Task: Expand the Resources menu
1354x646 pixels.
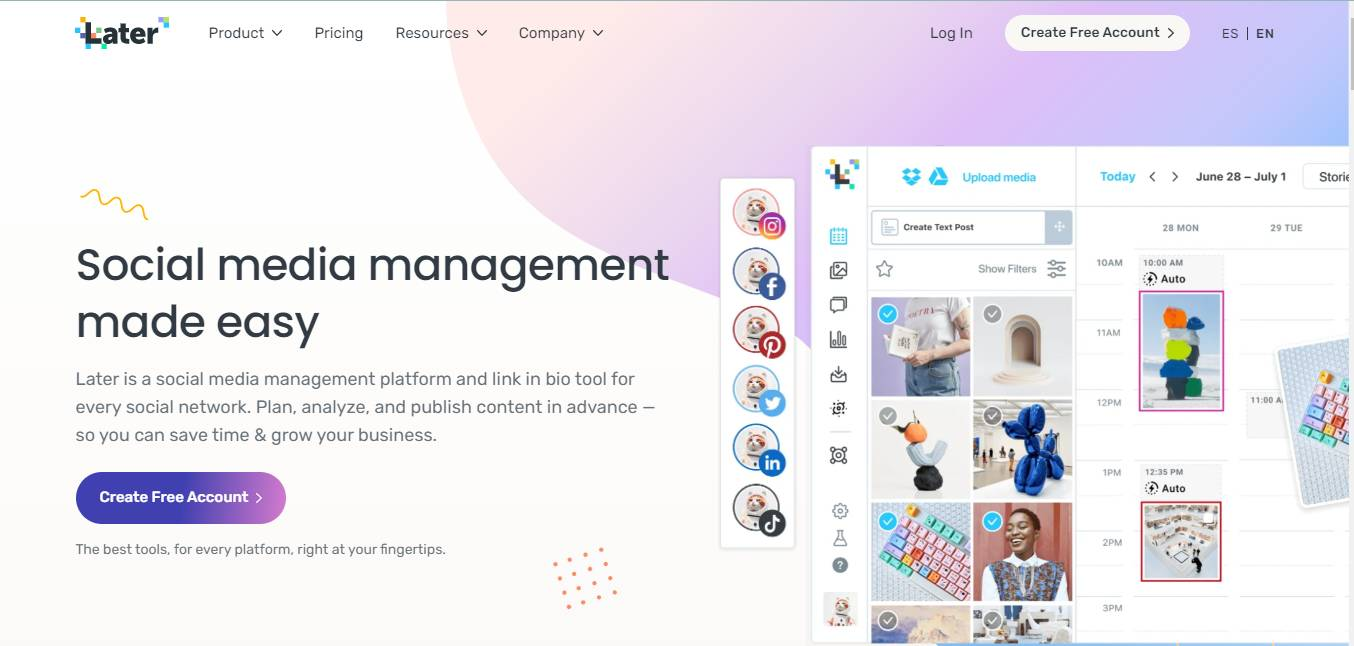Action: (x=441, y=33)
